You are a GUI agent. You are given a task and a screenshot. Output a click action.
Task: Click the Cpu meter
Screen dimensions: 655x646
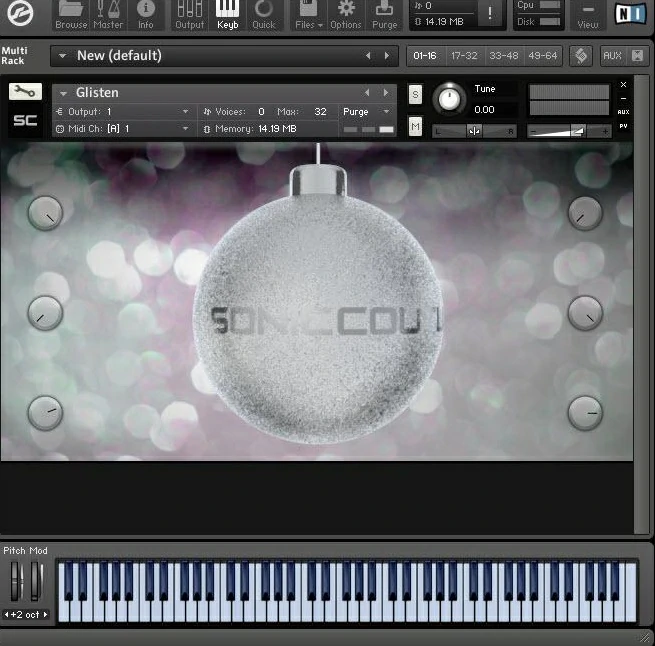[x=550, y=5]
